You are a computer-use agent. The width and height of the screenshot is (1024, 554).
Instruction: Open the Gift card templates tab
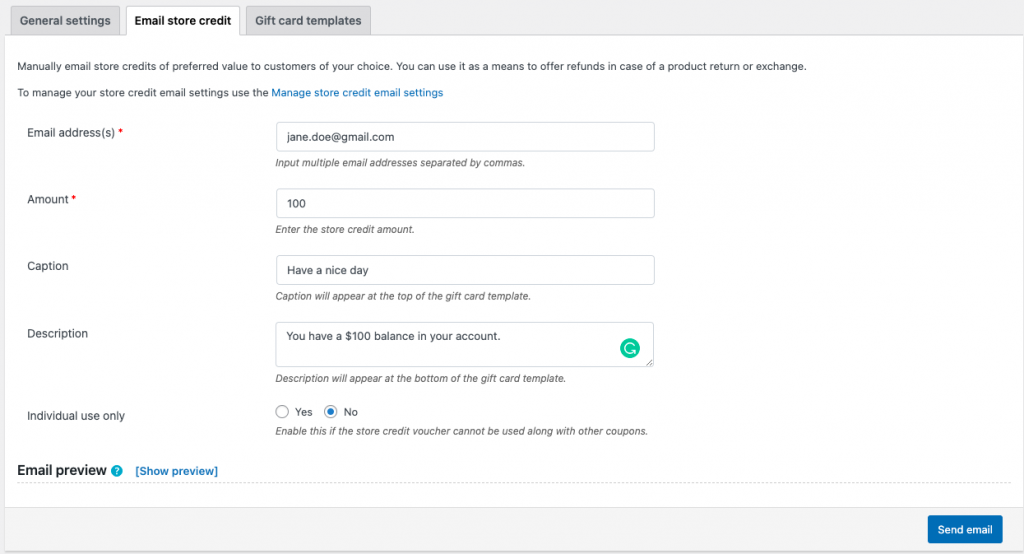pyautogui.click(x=308, y=21)
